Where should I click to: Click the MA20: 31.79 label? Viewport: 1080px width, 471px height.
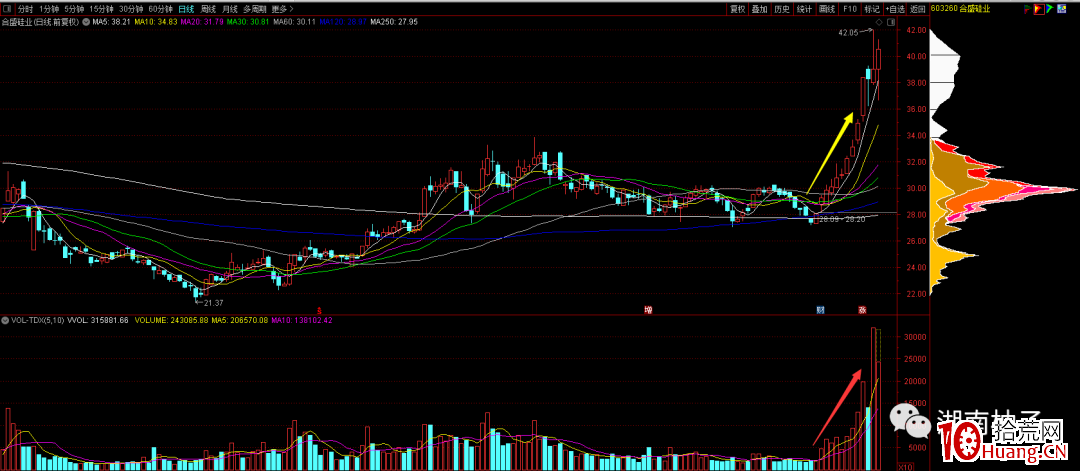click(x=203, y=22)
